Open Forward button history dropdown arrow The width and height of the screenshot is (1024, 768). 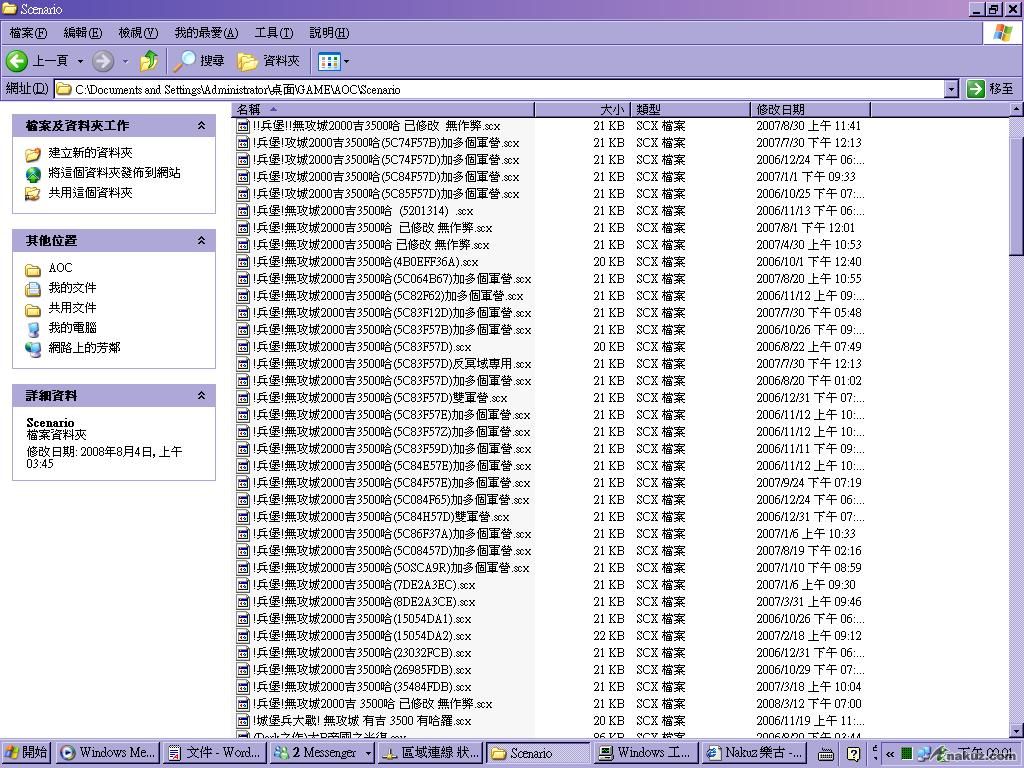(x=125, y=62)
